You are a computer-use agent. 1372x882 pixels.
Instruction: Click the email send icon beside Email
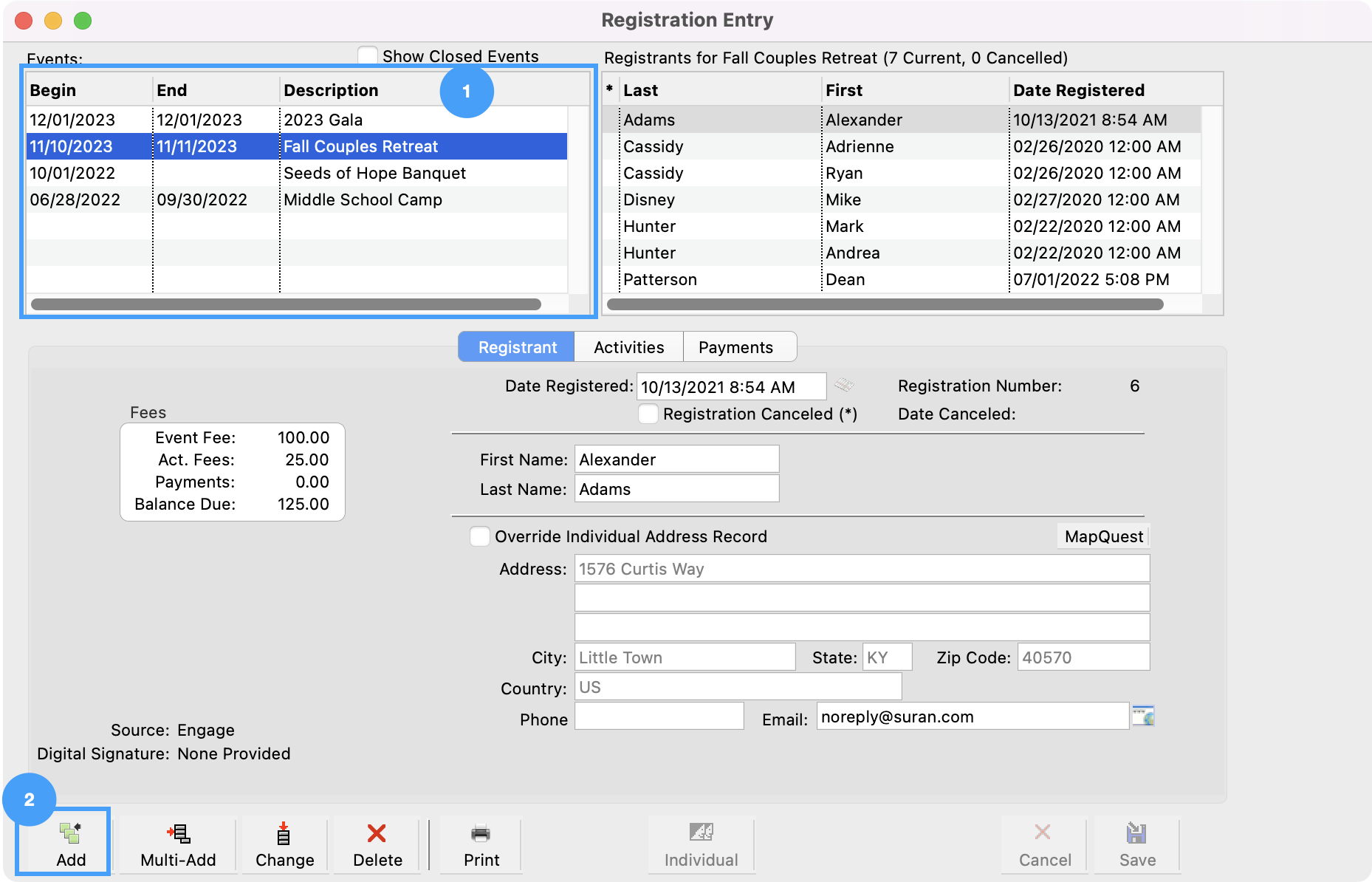click(x=1143, y=716)
